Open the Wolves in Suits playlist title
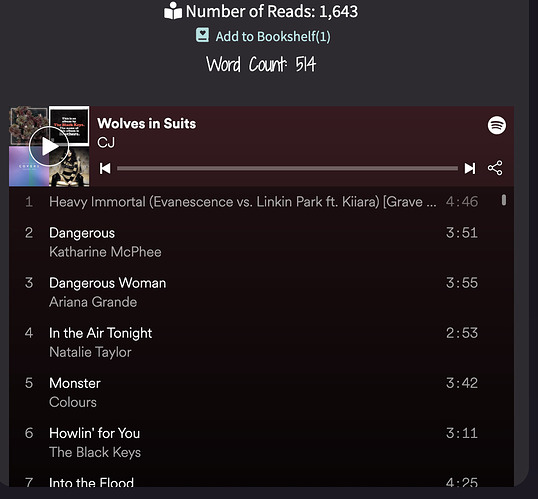The image size is (538, 499). pos(147,124)
